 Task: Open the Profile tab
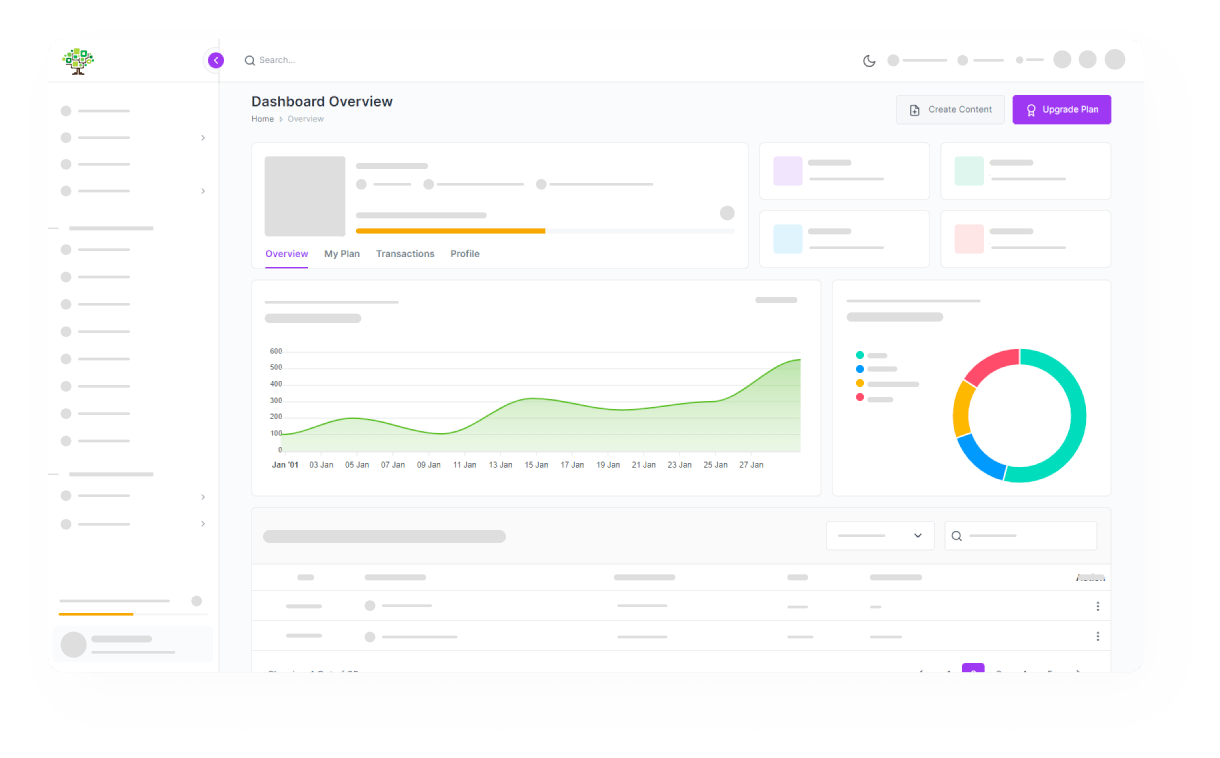click(x=465, y=254)
